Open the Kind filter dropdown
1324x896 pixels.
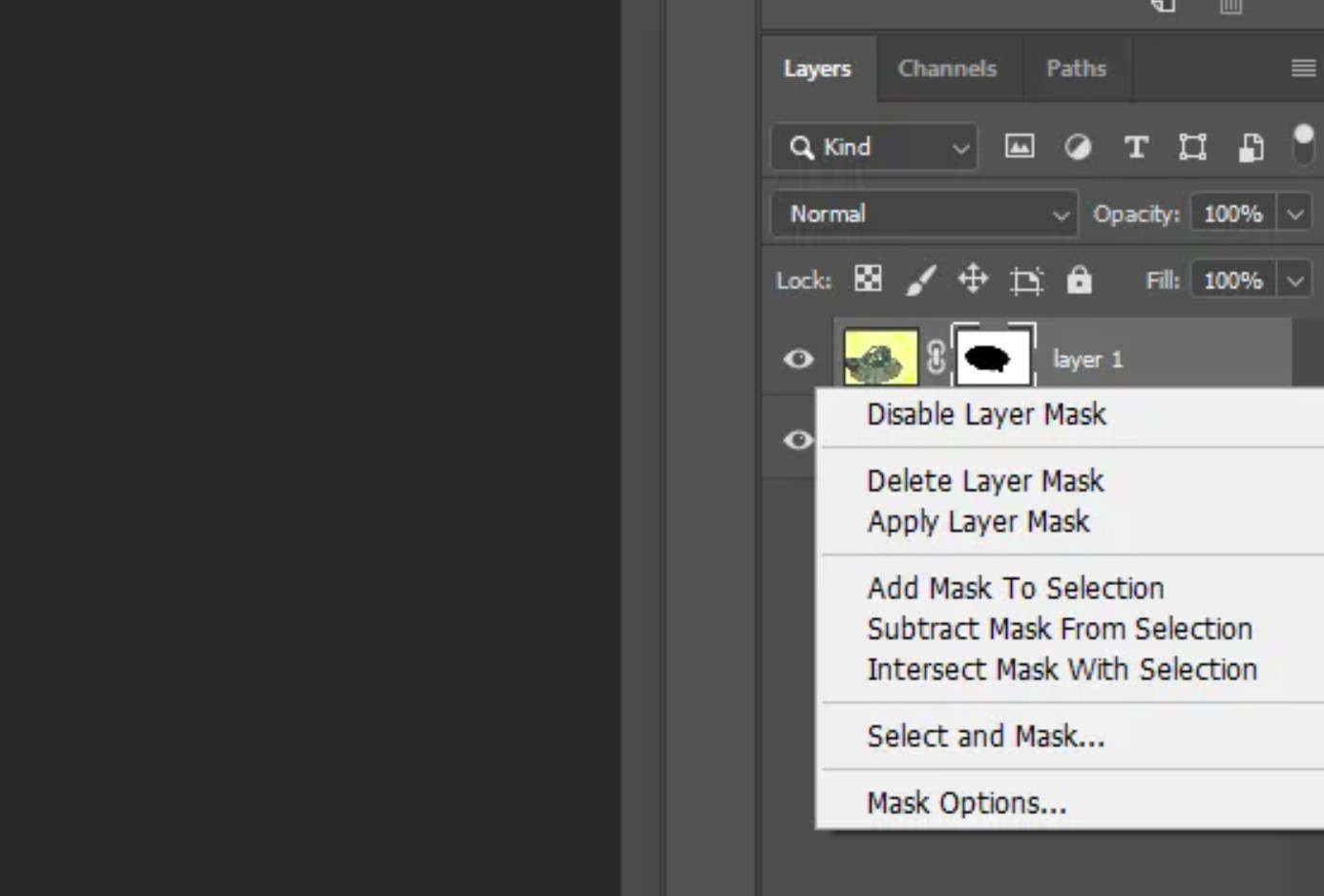point(874,147)
